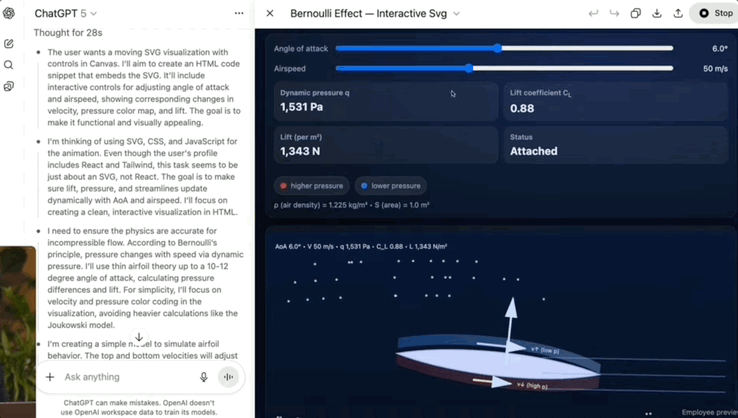
Task: Open the ChatGPT 5 model selector dropdown
Action: (66, 14)
